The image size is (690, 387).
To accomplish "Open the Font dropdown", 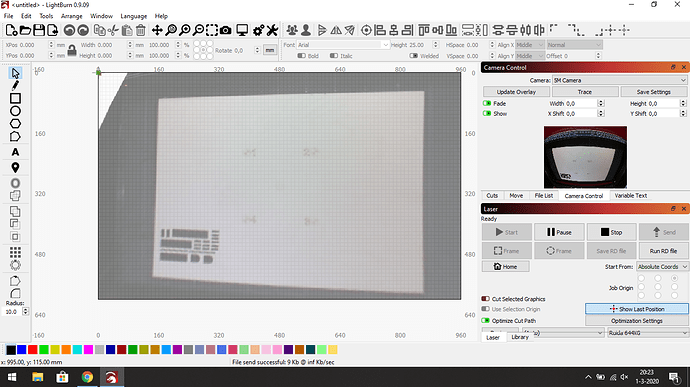I will coord(343,44).
